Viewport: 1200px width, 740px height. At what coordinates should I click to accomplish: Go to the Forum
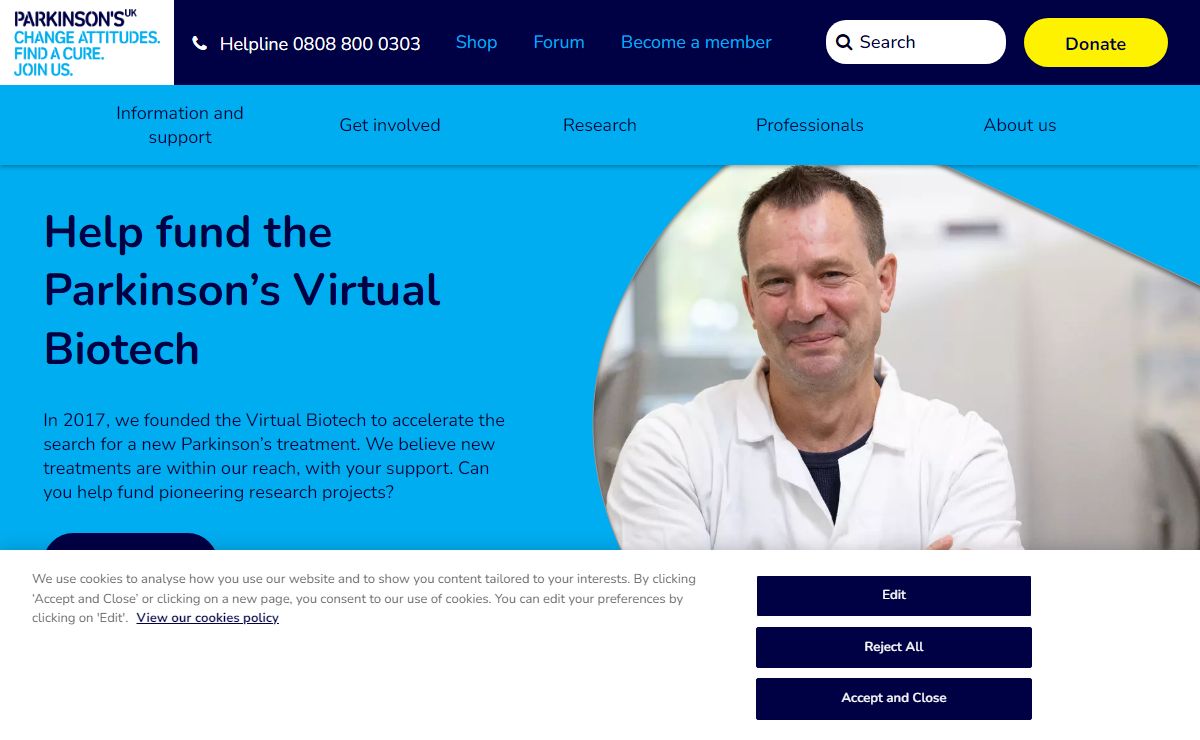click(x=559, y=42)
